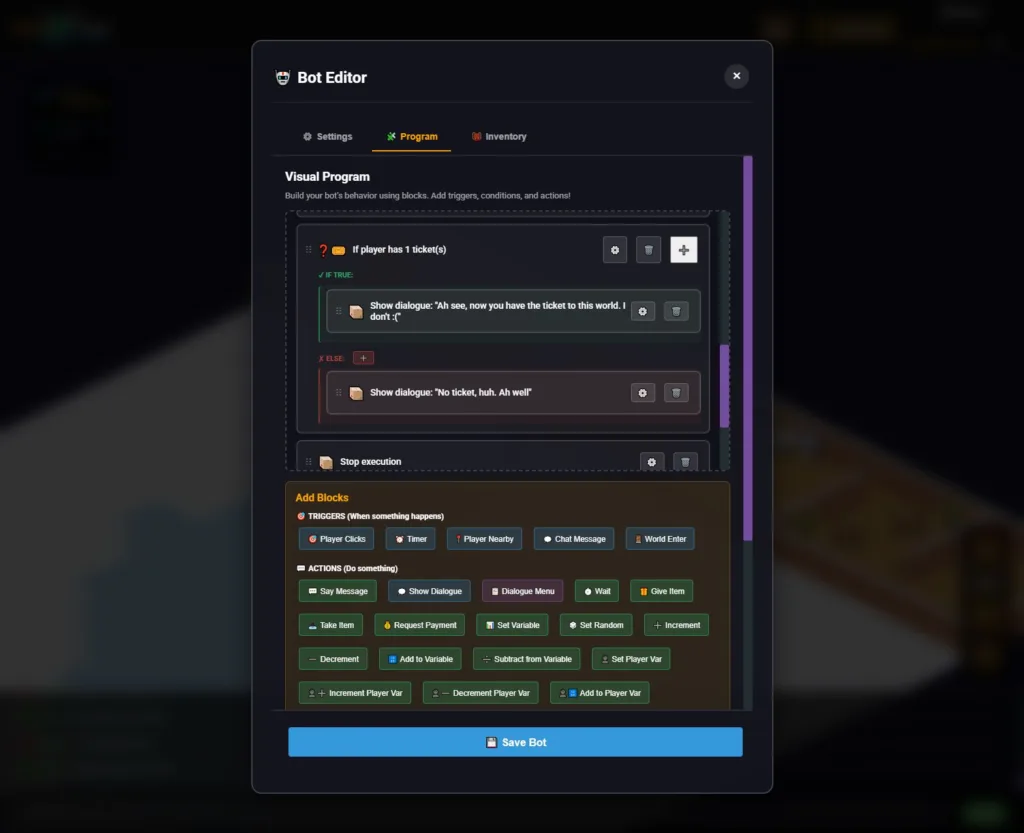
Task: Open settings gear for ticket condition block
Action: 615,250
